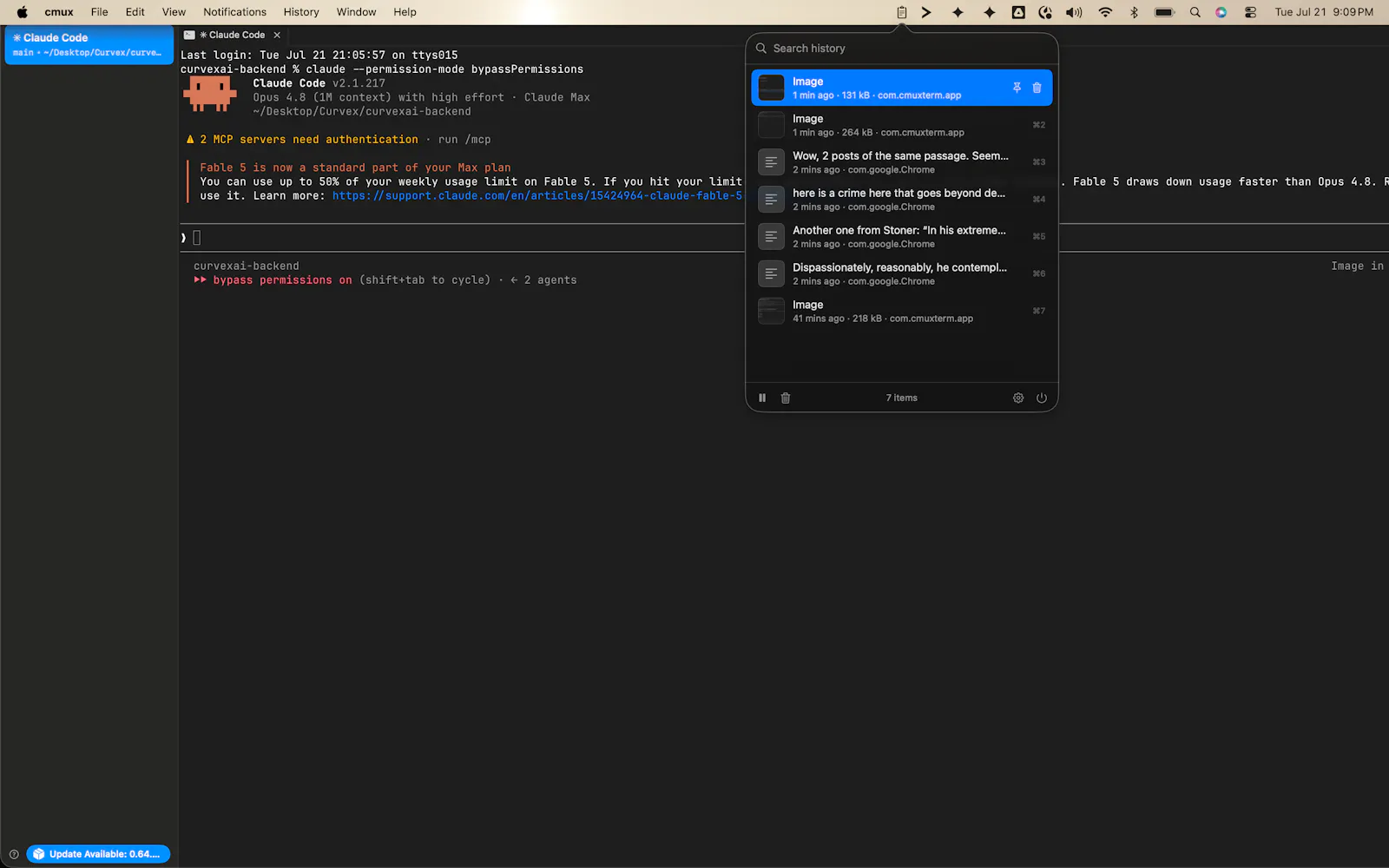Open the File menu
1389x868 pixels.
pos(100,12)
